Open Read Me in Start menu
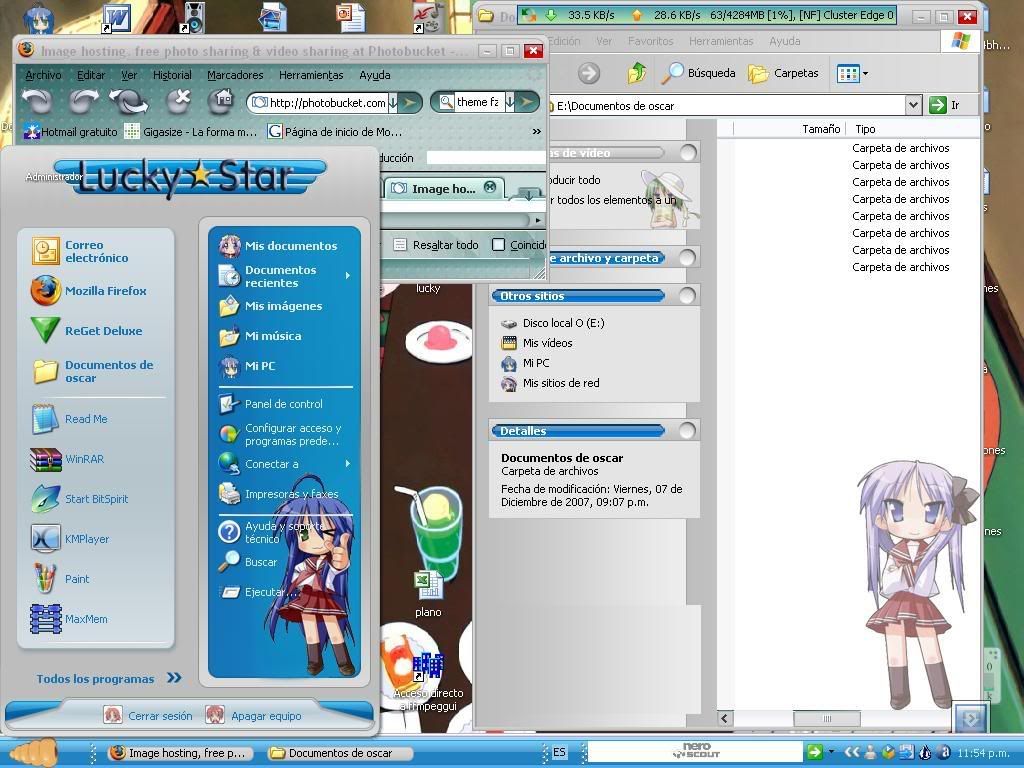Screen dimensions: 1024x768 [69, 419]
